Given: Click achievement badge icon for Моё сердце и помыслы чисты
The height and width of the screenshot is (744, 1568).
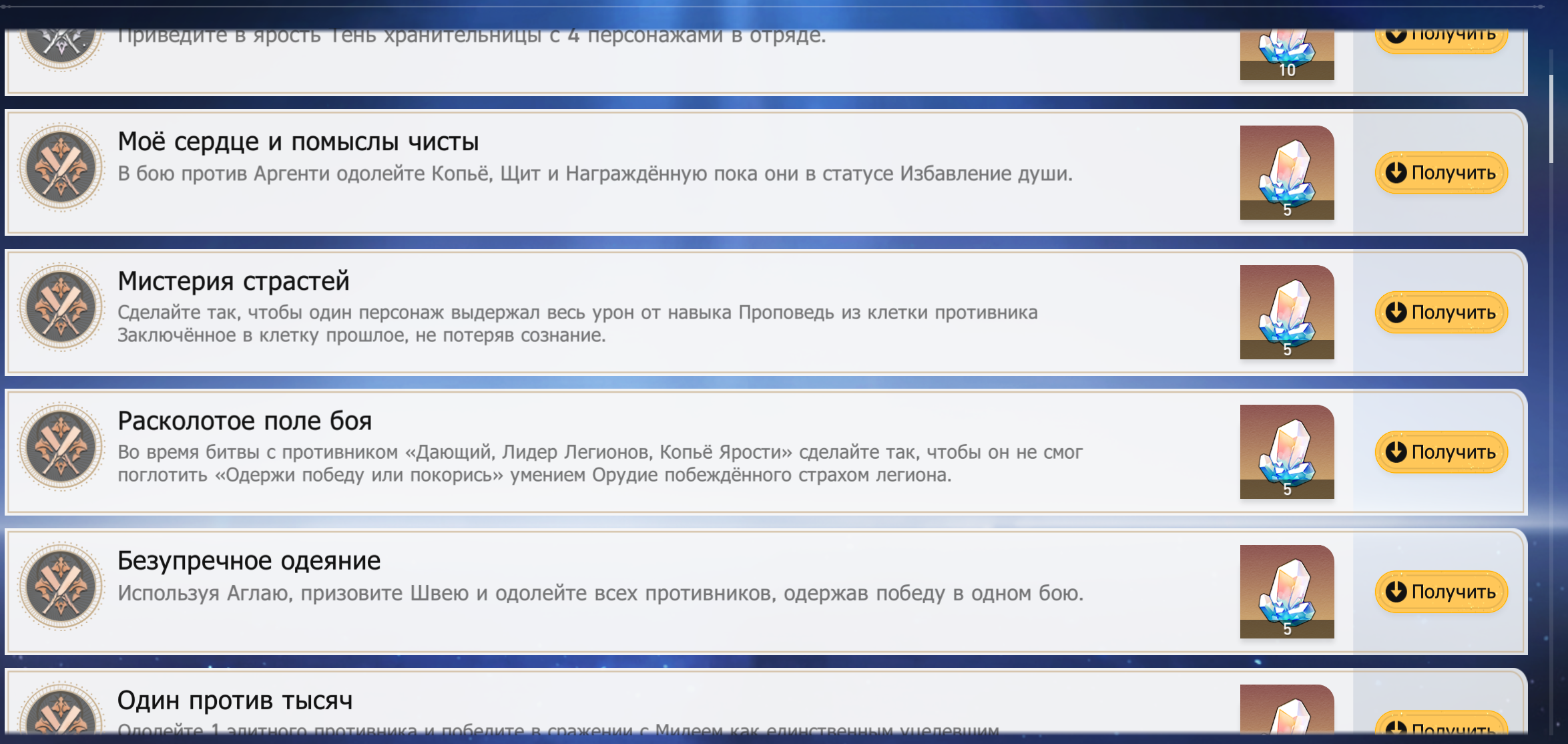Looking at the screenshot, I should tap(61, 168).
